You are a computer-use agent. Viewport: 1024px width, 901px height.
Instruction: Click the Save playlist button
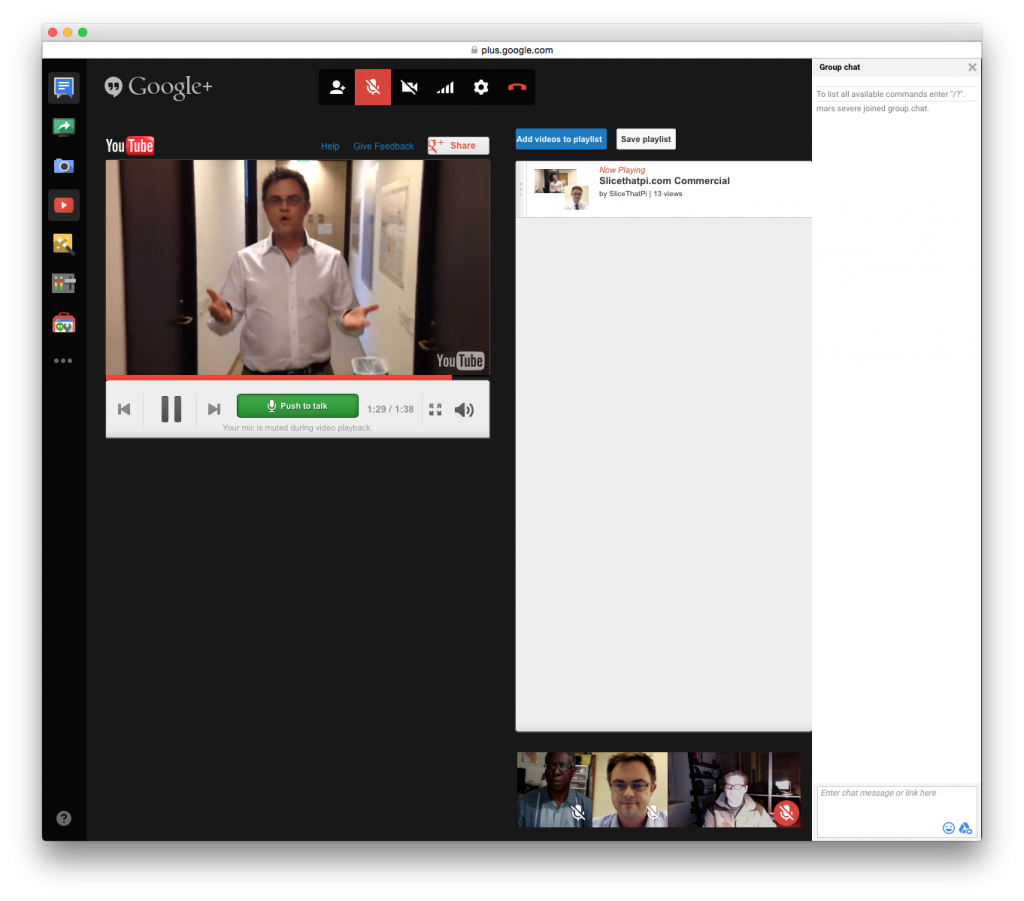pyautogui.click(x=645, y=139)
